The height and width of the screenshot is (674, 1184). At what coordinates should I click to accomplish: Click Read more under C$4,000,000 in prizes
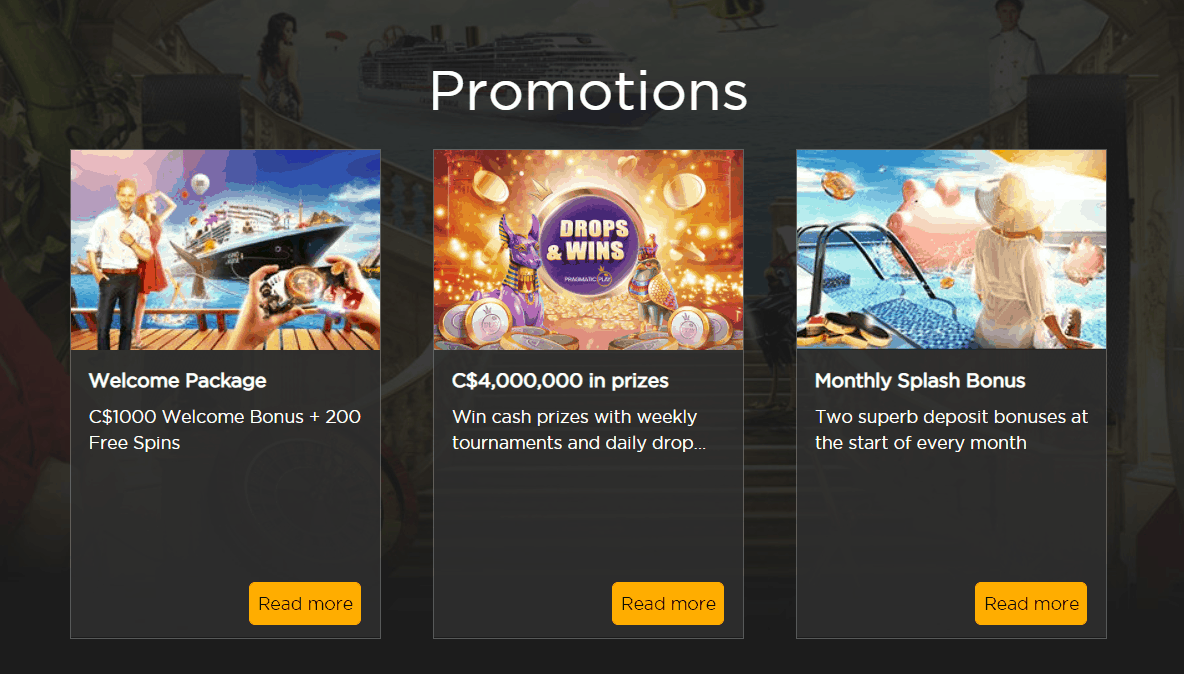668,603
